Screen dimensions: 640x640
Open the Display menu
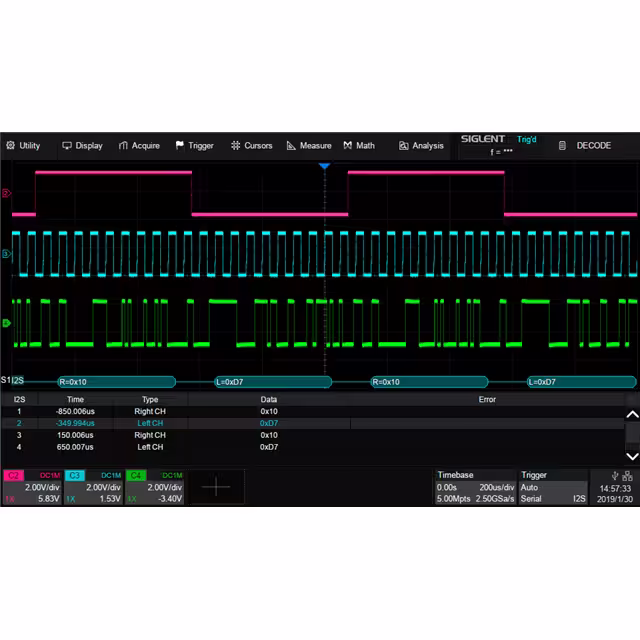click(82, 146)
